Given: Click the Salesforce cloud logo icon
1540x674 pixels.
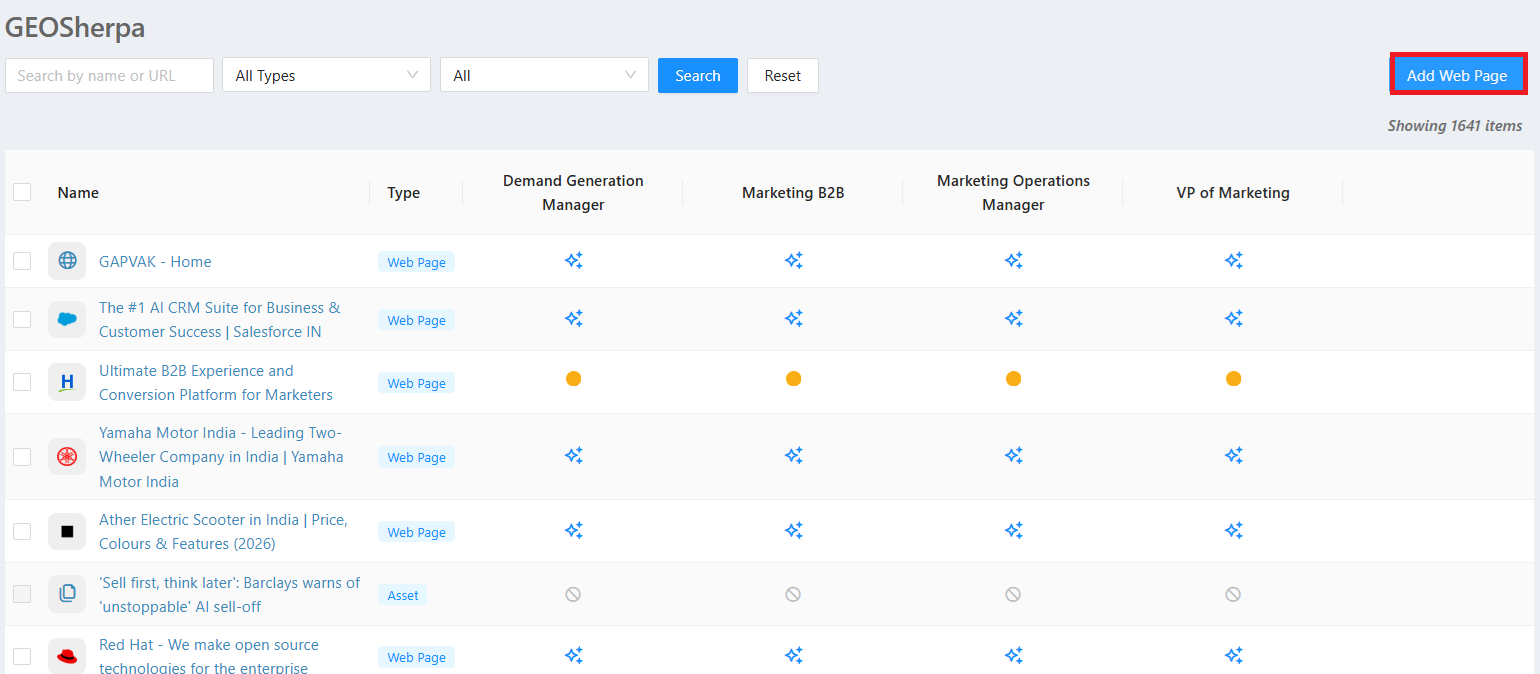Looking at the screenshot, I should click(x=67, y=320).
